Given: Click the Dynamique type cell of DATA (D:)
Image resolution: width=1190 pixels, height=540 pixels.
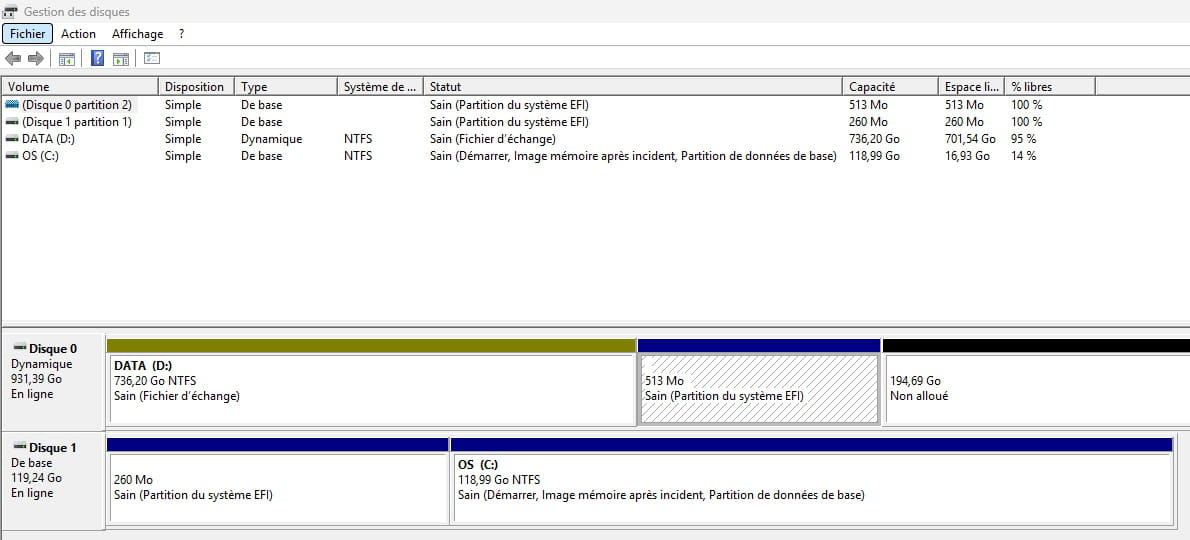Looking at the screenshot, I should 272,139.
